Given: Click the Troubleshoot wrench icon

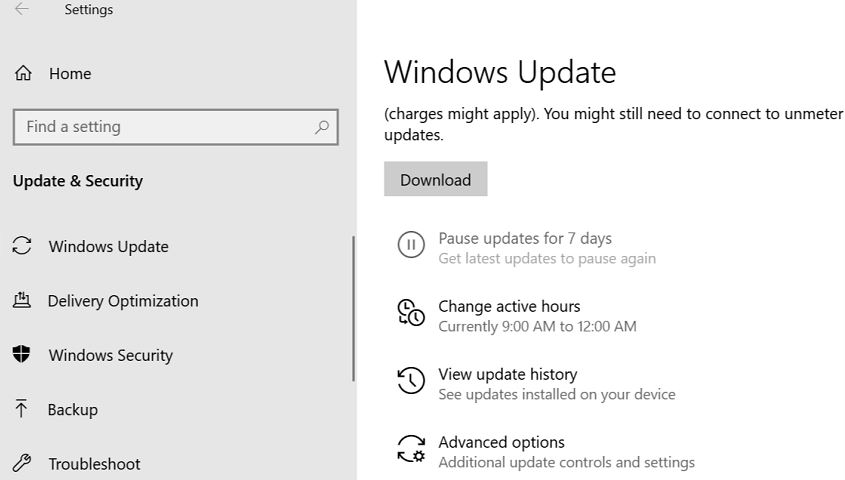Looking at the screenshot, I should tap(21, 463).
